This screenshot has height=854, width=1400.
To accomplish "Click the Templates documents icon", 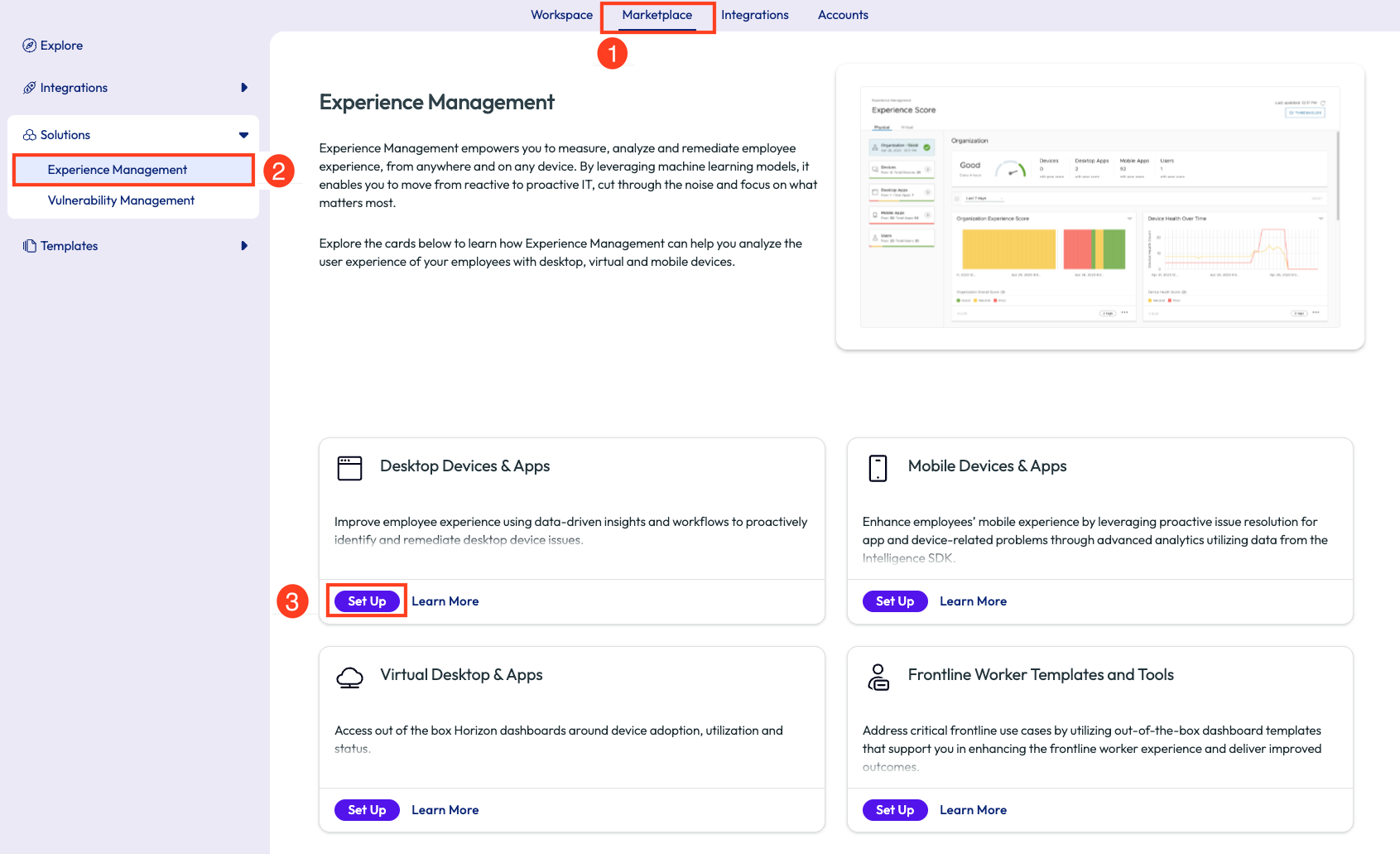I will (30, 246).
